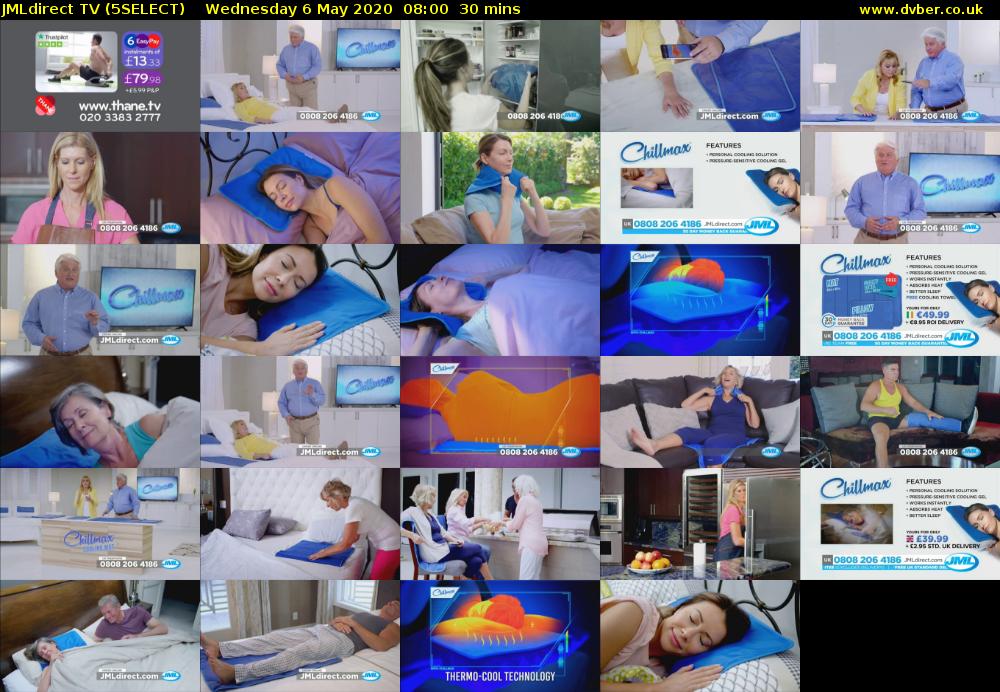The width and height of the screenshot is (1000, 692).
Task: Select the Chillmax features card priced £39.99
Action: pyautogui.click(x=900, y=524)
